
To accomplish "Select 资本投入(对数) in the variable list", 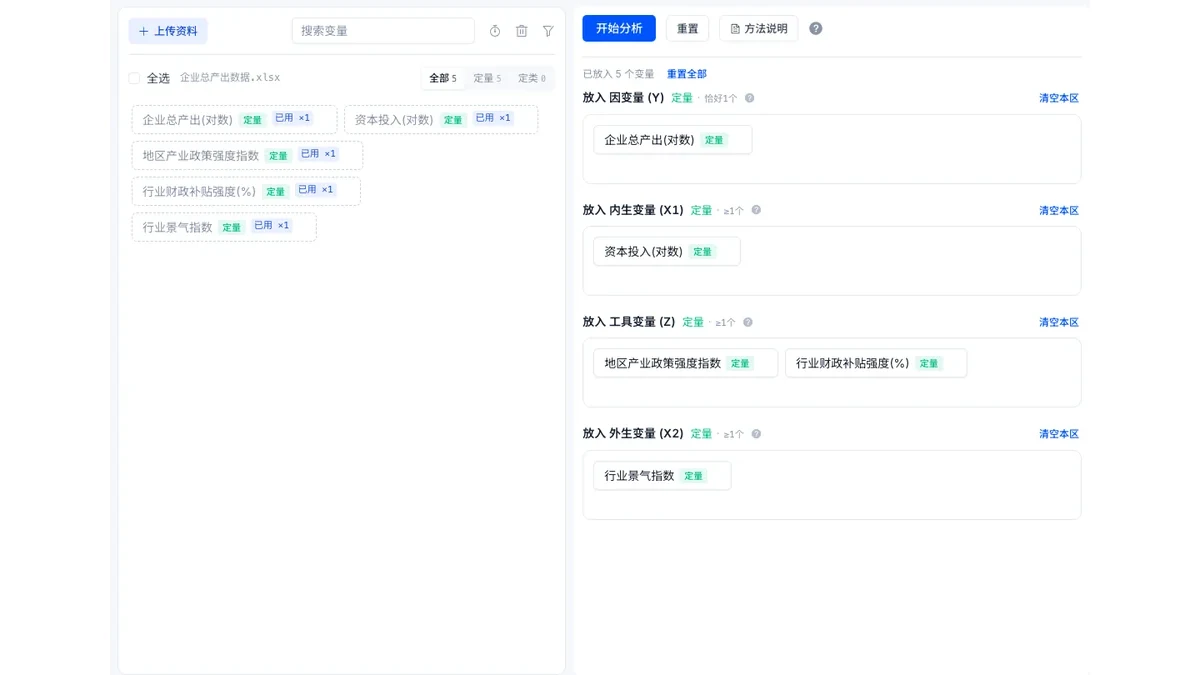I will [441, 119].
